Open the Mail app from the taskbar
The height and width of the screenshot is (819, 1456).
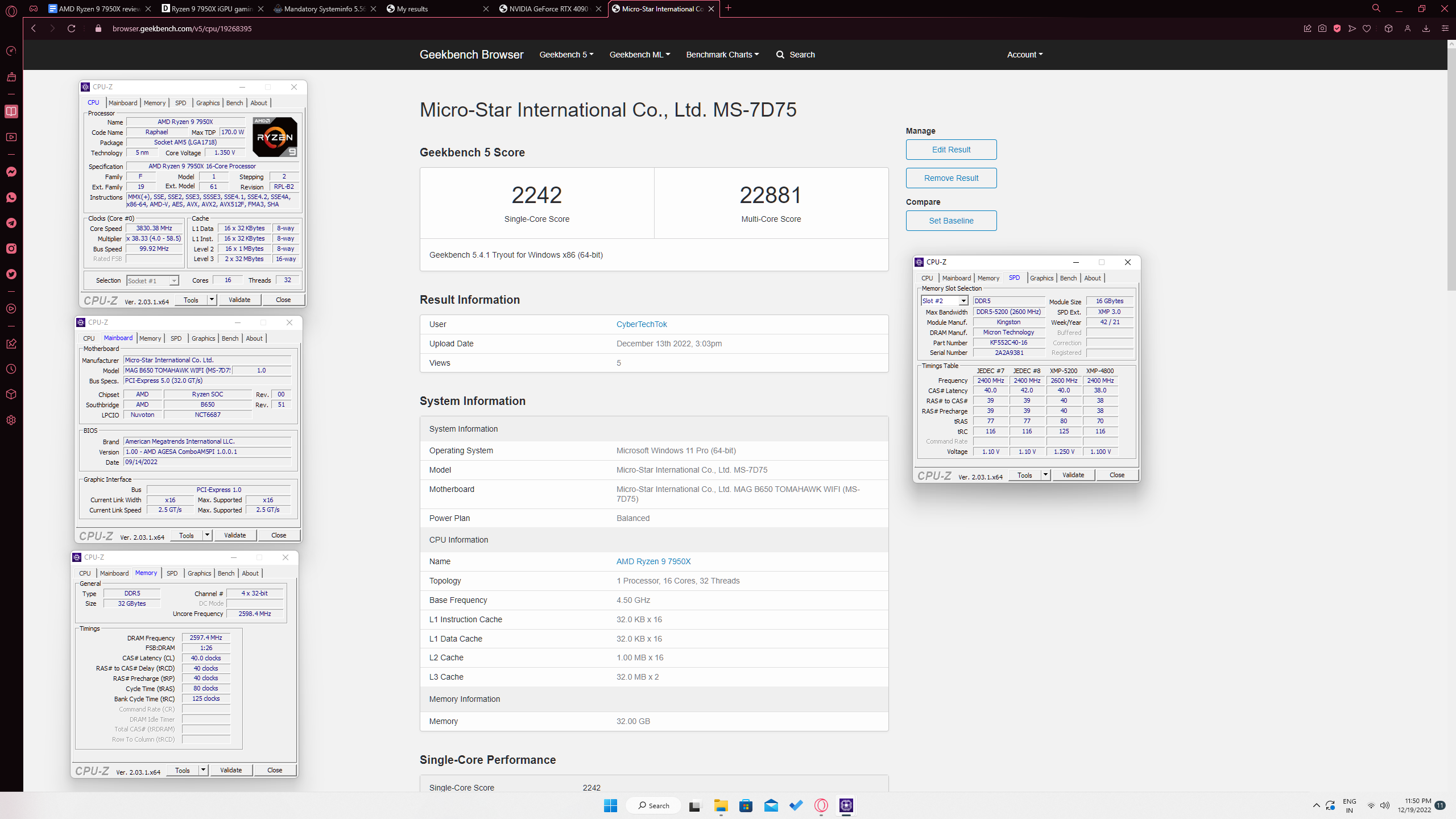tap(771, 805)
